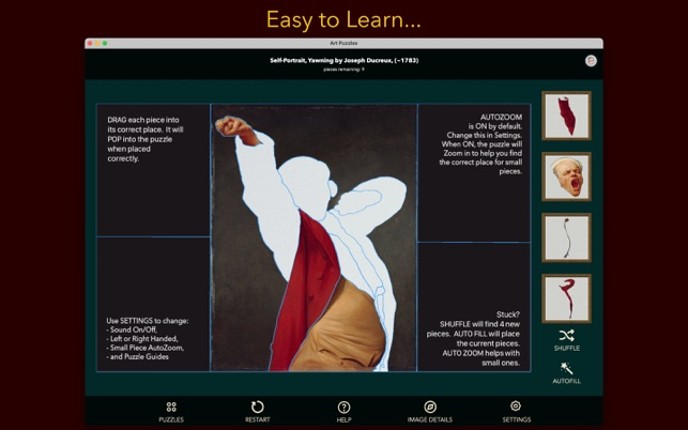
Task: Open the Help screen
Action: [344, 410]
